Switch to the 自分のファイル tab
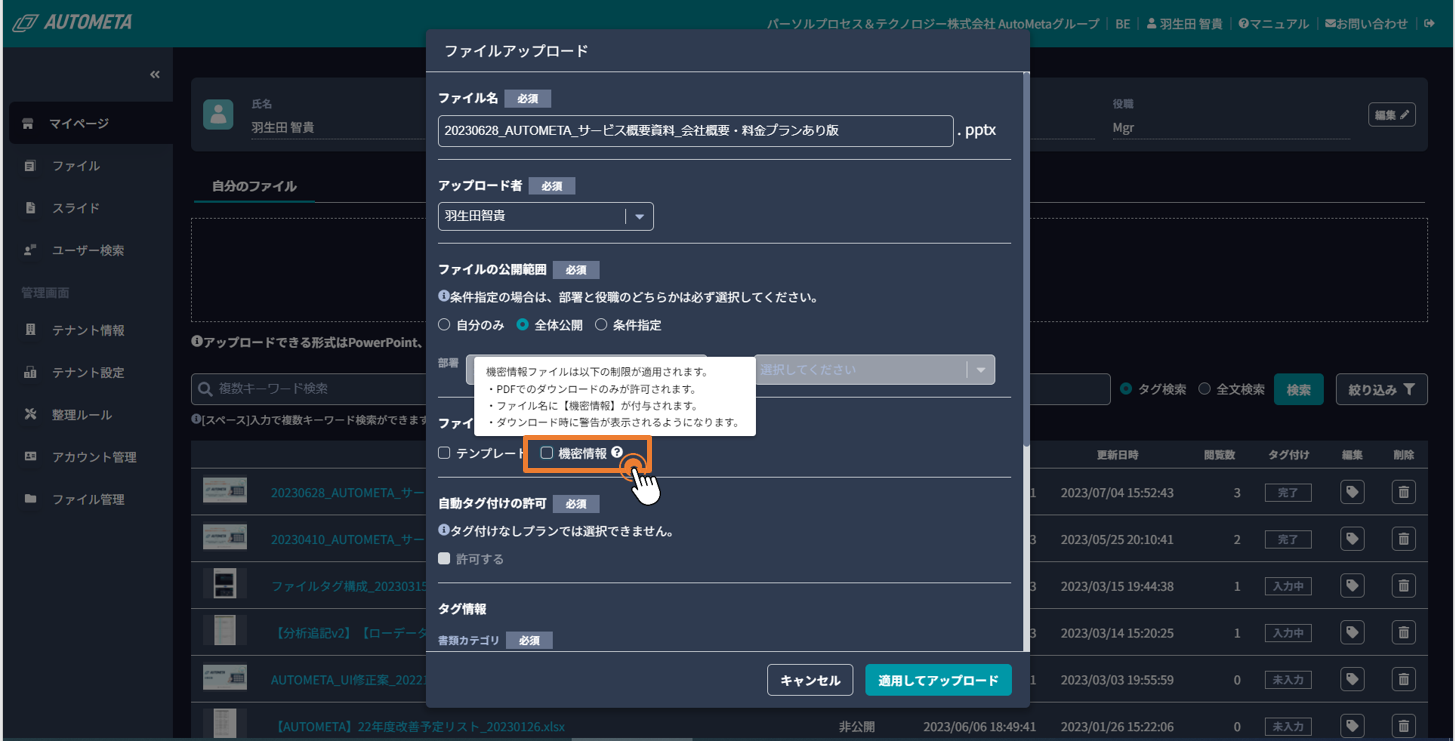The width and height of the screenshot is (1455, 741). (x=254, y=186)
